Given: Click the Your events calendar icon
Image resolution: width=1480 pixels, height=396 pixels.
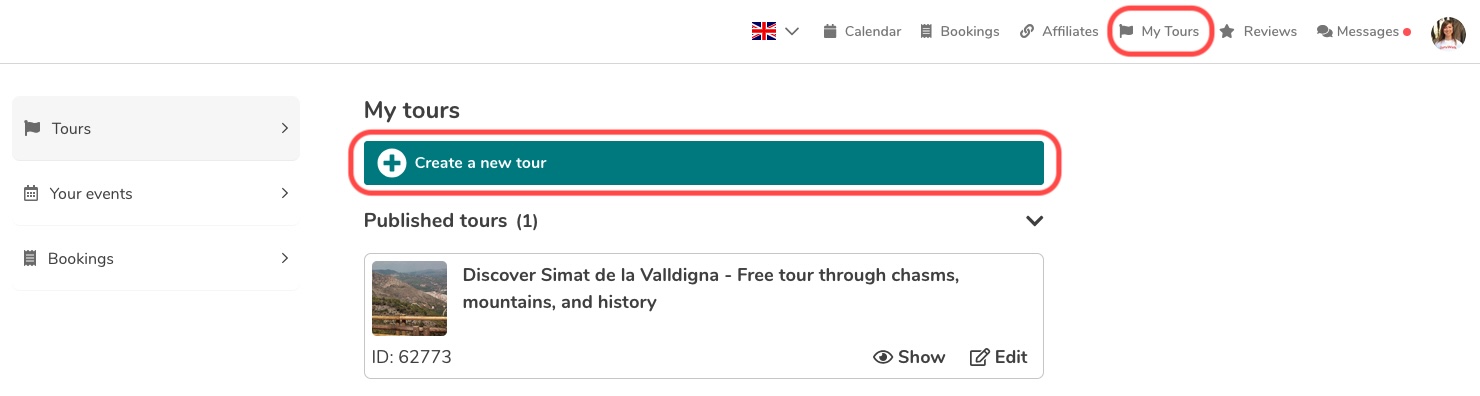Looking at the screenshot, I should tap(31, 193).
